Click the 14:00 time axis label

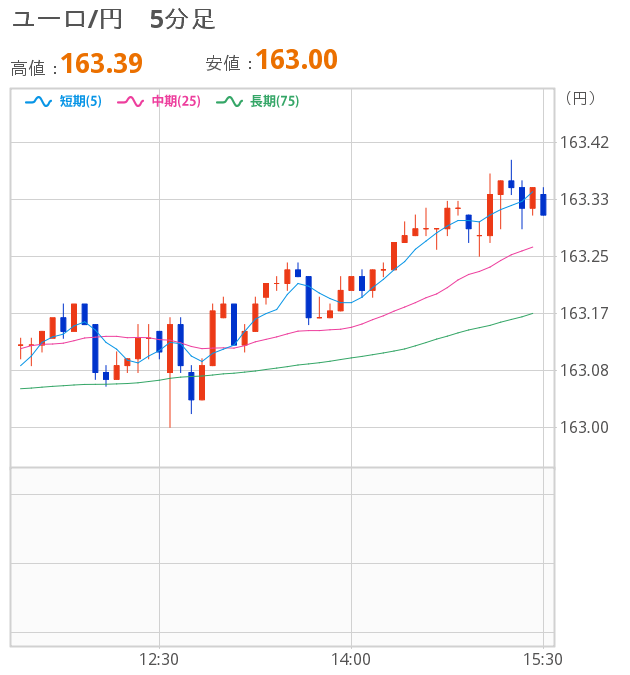(x=351, y=660)
